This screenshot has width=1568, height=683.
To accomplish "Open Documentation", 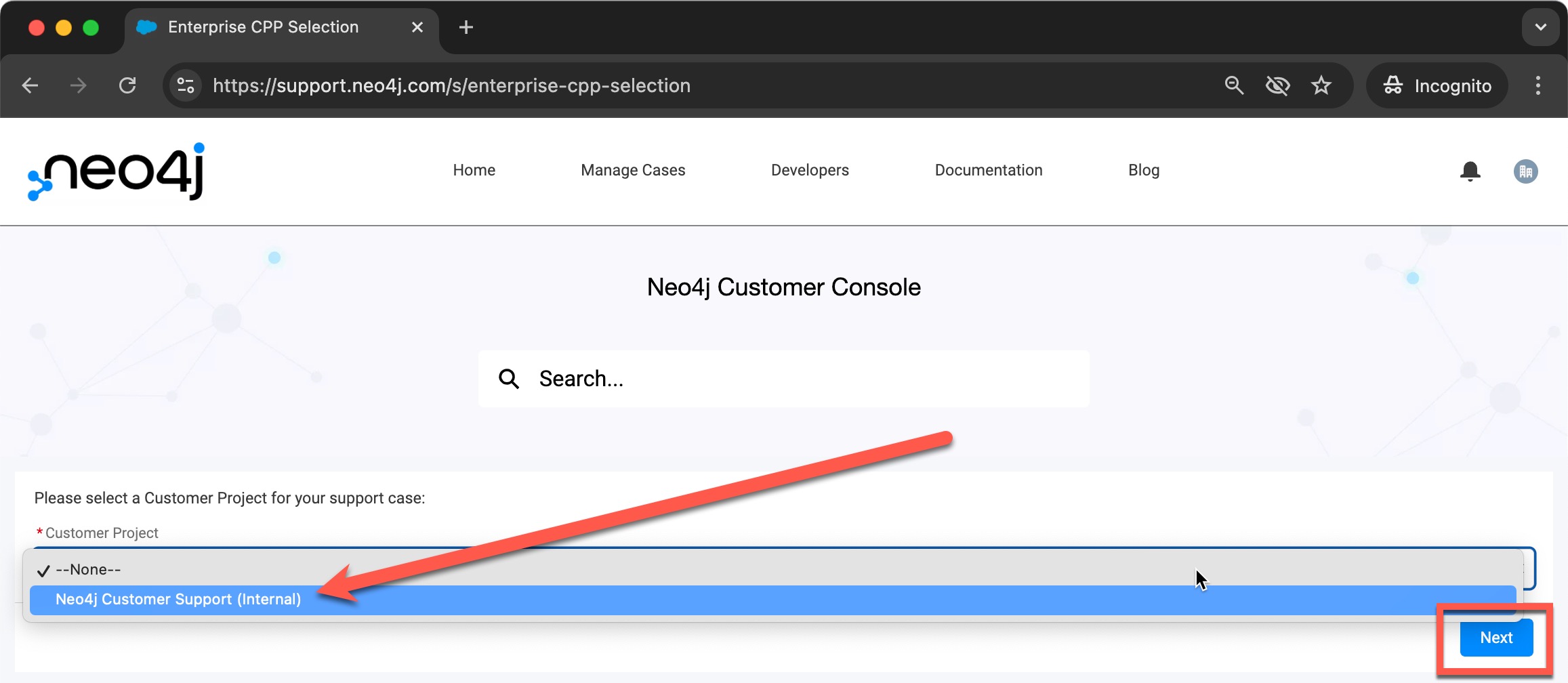I will (989, 170).
